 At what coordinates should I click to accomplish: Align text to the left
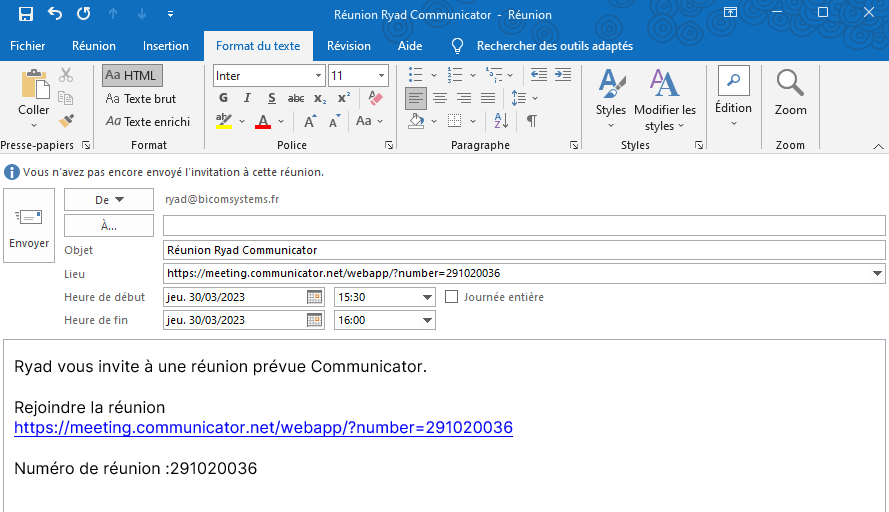(416, 98)
